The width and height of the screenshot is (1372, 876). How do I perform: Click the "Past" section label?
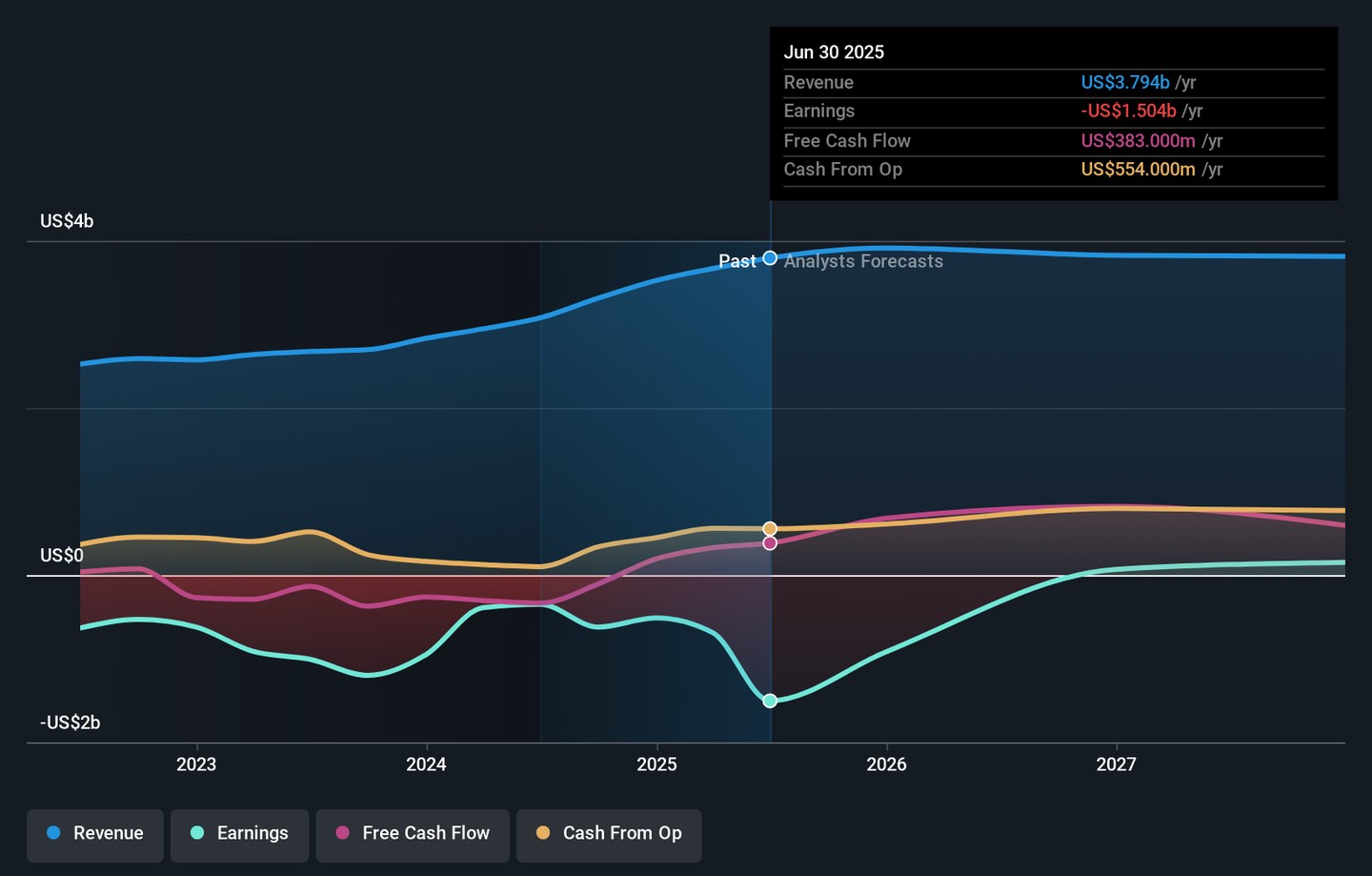tap(736, 261)
